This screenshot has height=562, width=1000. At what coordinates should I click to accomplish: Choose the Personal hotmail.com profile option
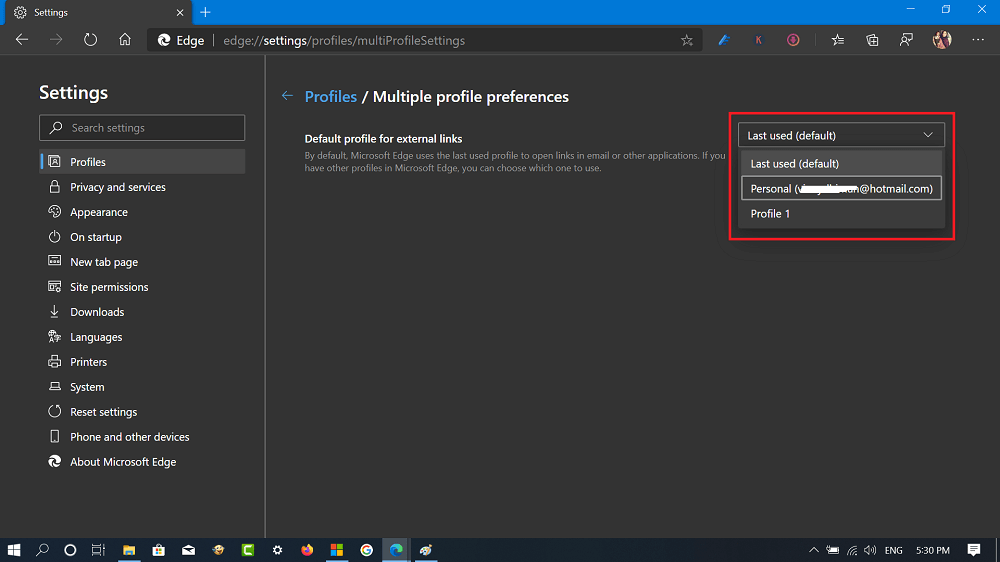[841, 188]
